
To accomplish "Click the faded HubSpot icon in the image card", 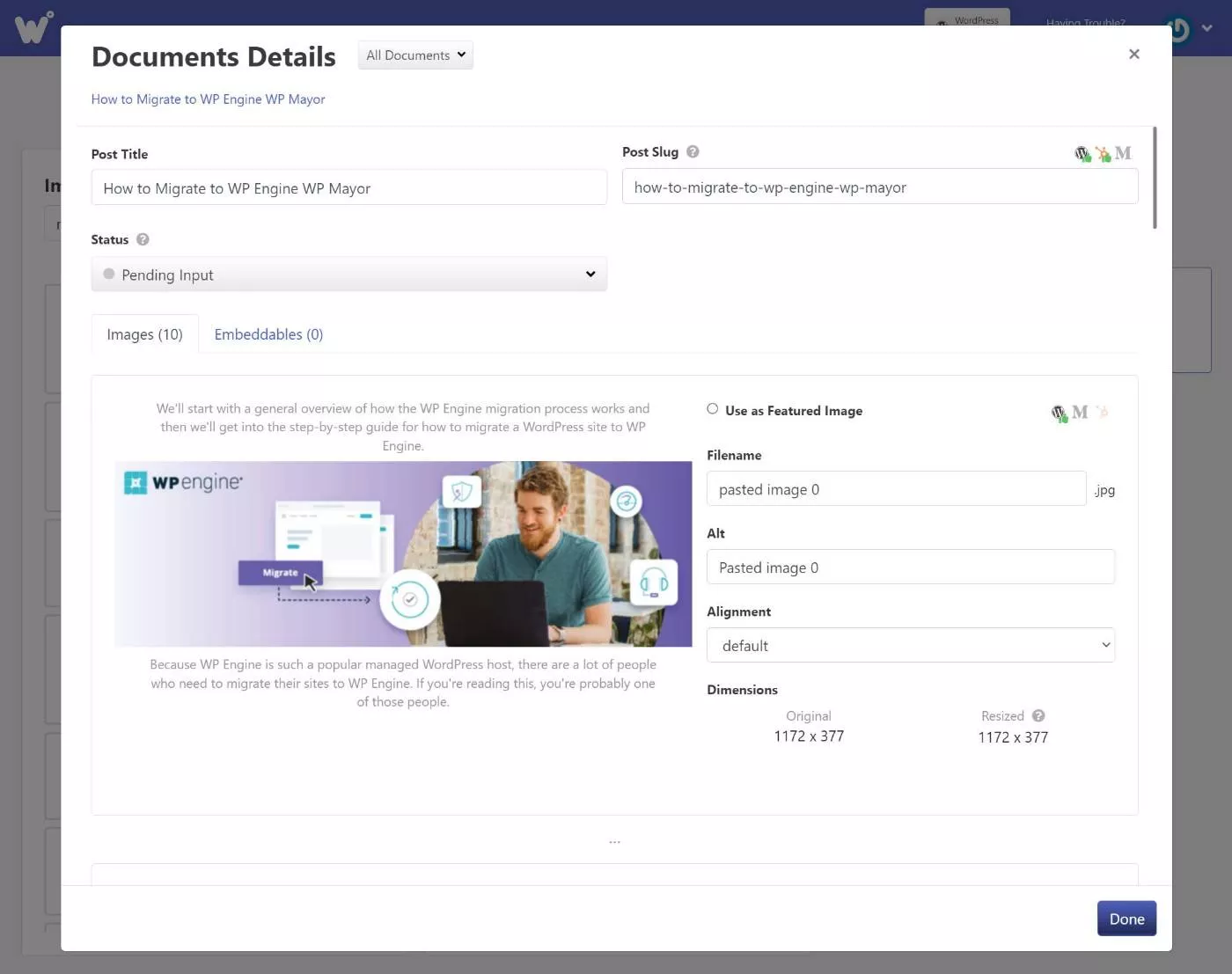I will [1102, 412].
